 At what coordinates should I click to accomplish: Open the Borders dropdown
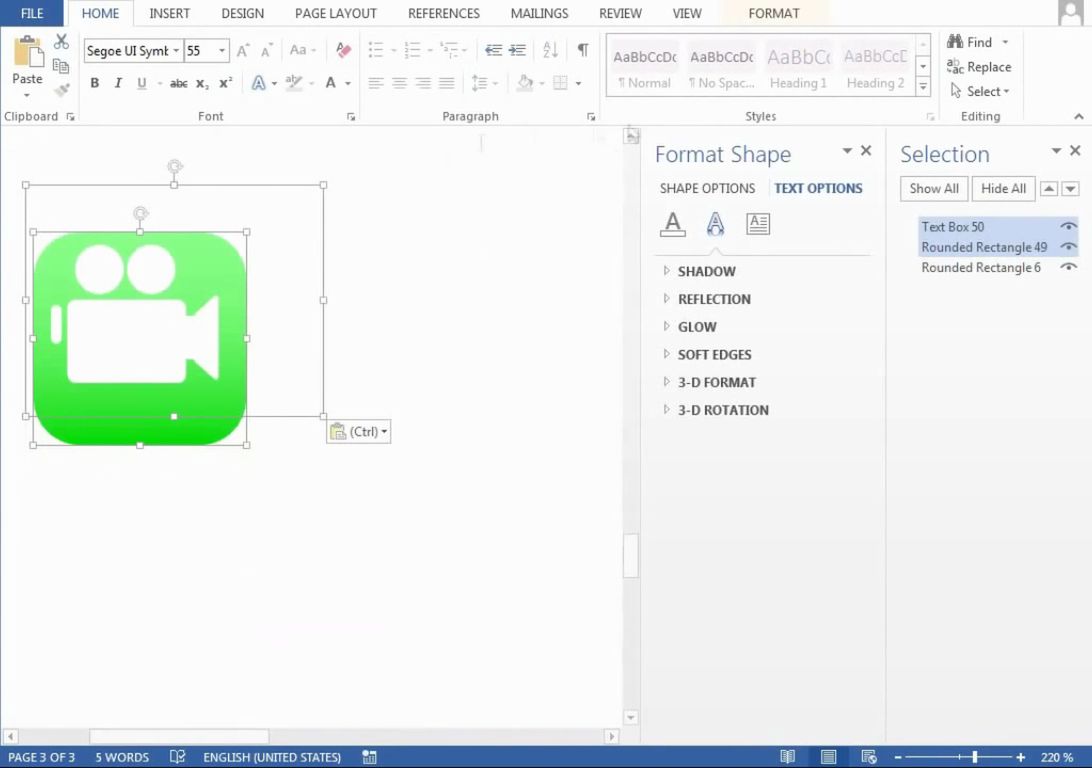[578, 84]
